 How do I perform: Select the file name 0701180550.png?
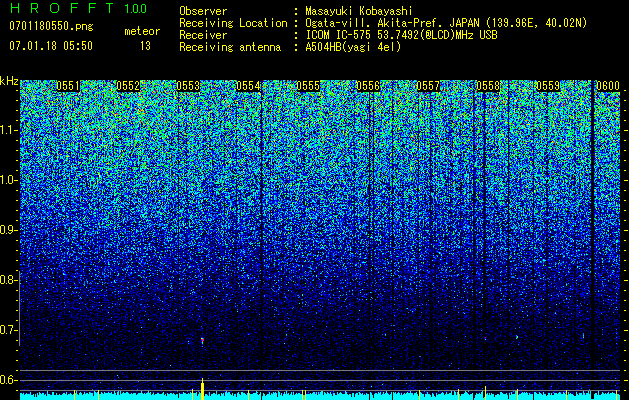tap(51, 27)
